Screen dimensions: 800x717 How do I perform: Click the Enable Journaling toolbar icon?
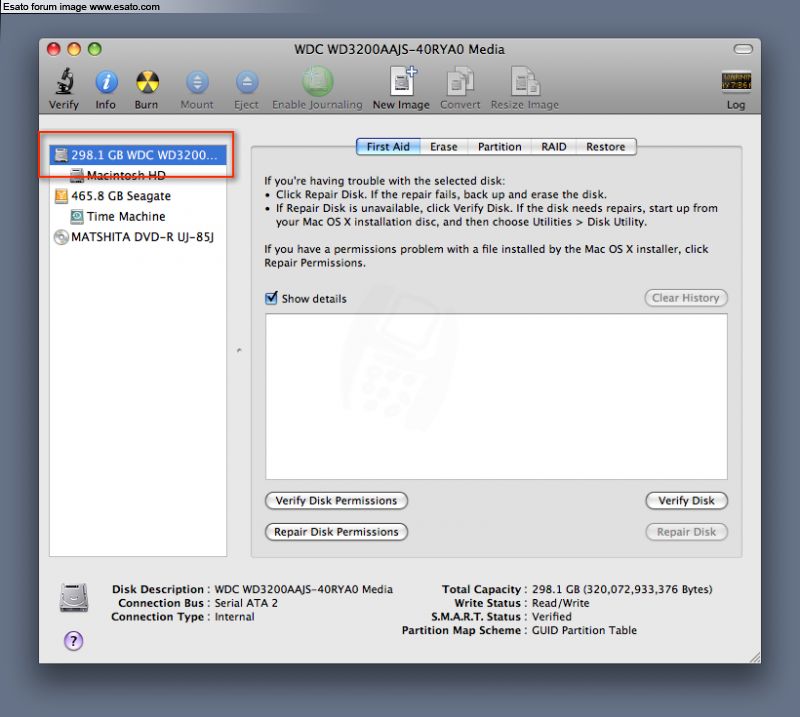[x=317, y=81]
